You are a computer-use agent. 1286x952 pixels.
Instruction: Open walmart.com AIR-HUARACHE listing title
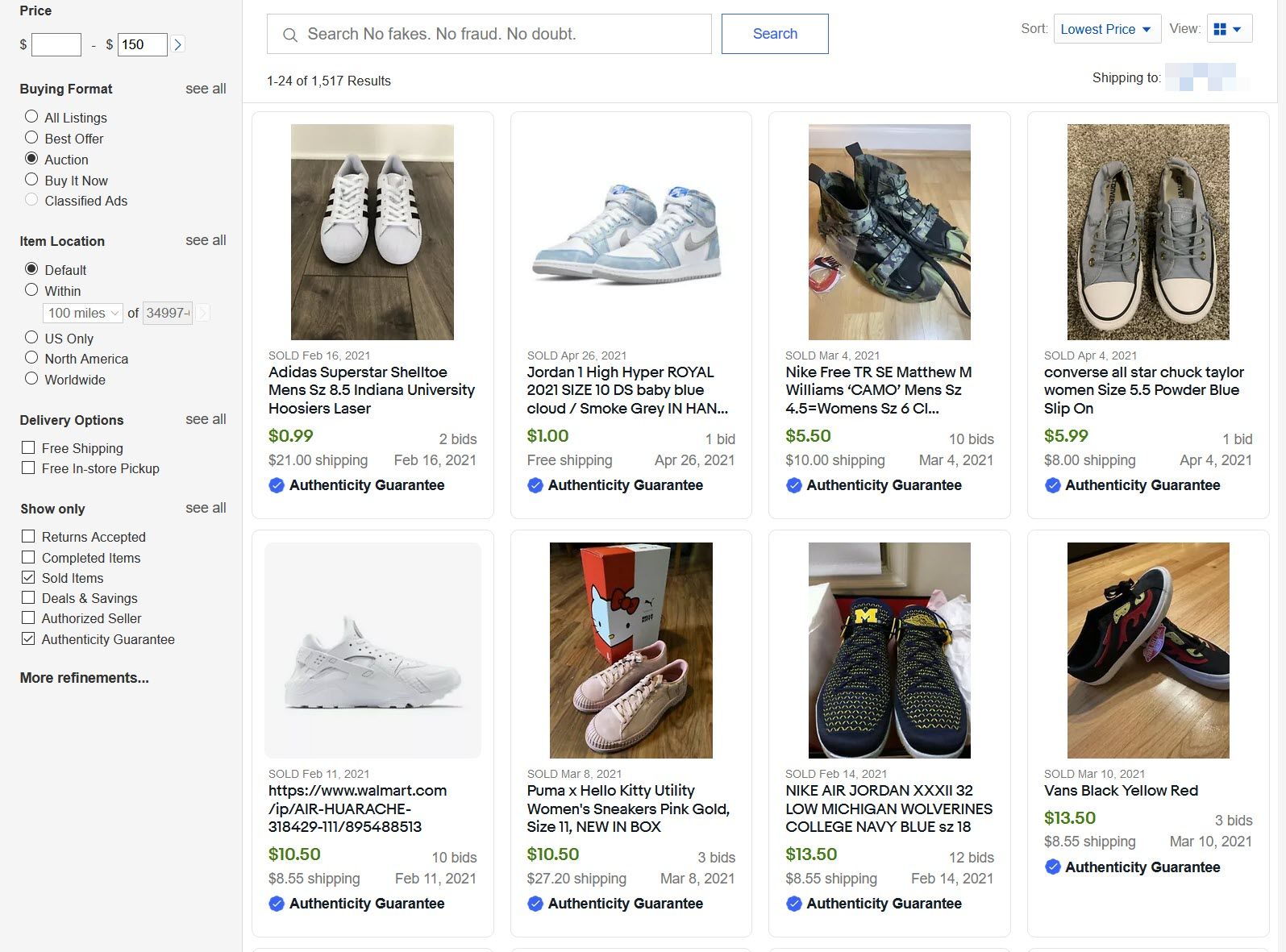(357, 809)
